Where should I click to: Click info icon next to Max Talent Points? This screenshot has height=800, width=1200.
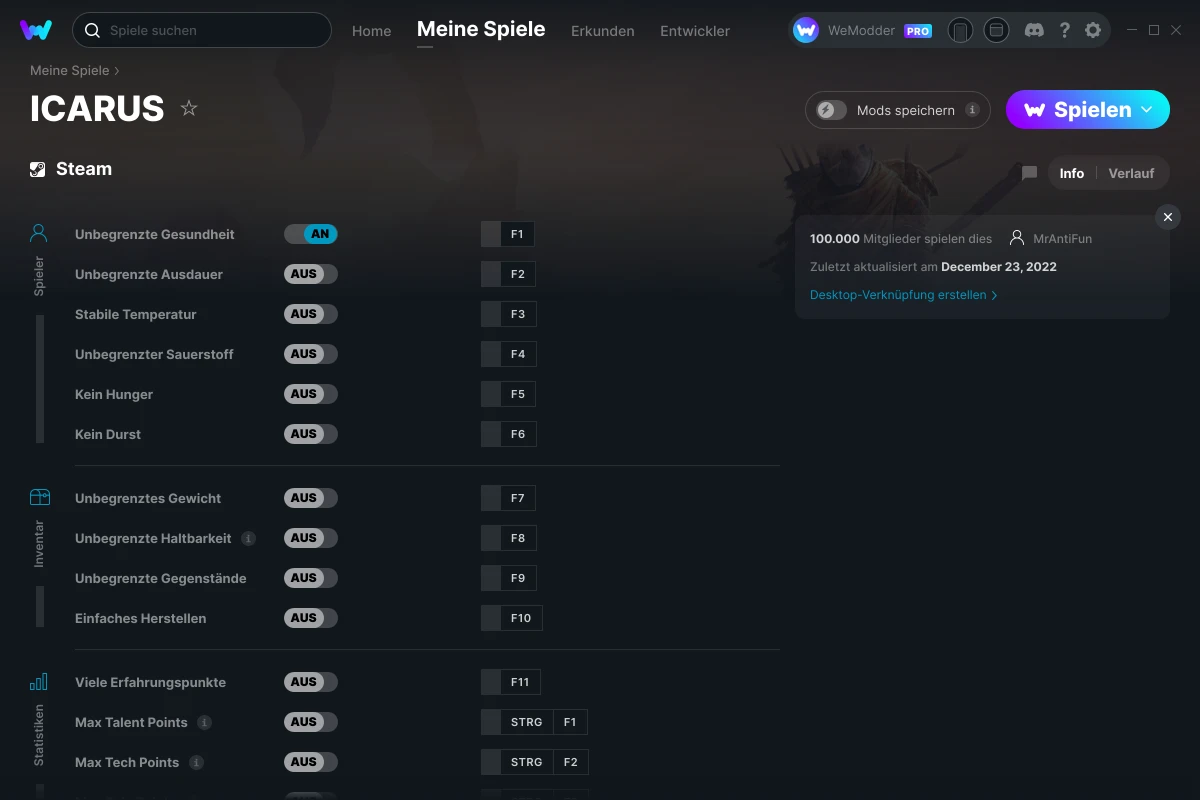pyautogui.click(x=204, y=722)
